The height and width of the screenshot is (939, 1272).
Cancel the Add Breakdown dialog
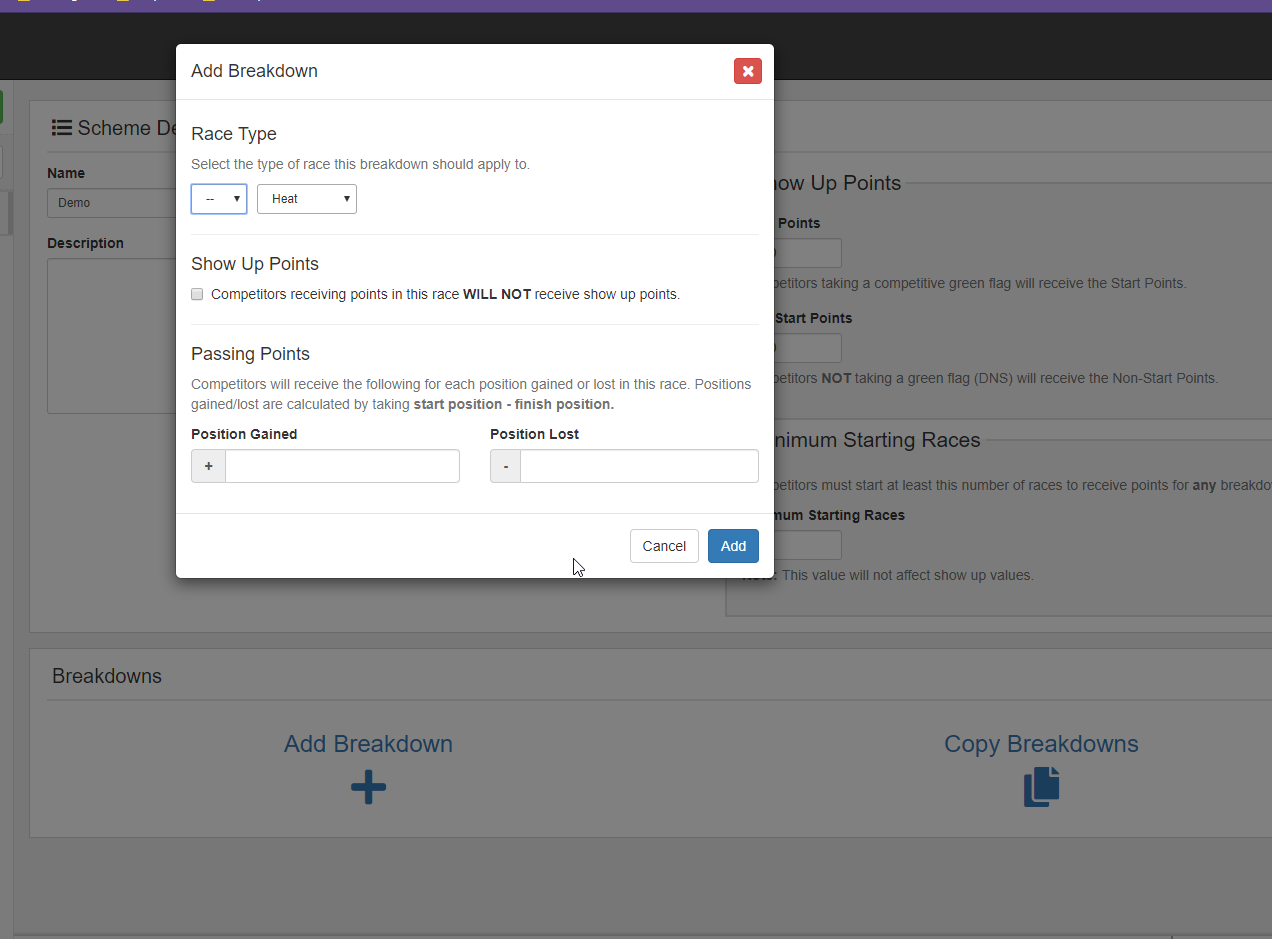coord(664,546)
